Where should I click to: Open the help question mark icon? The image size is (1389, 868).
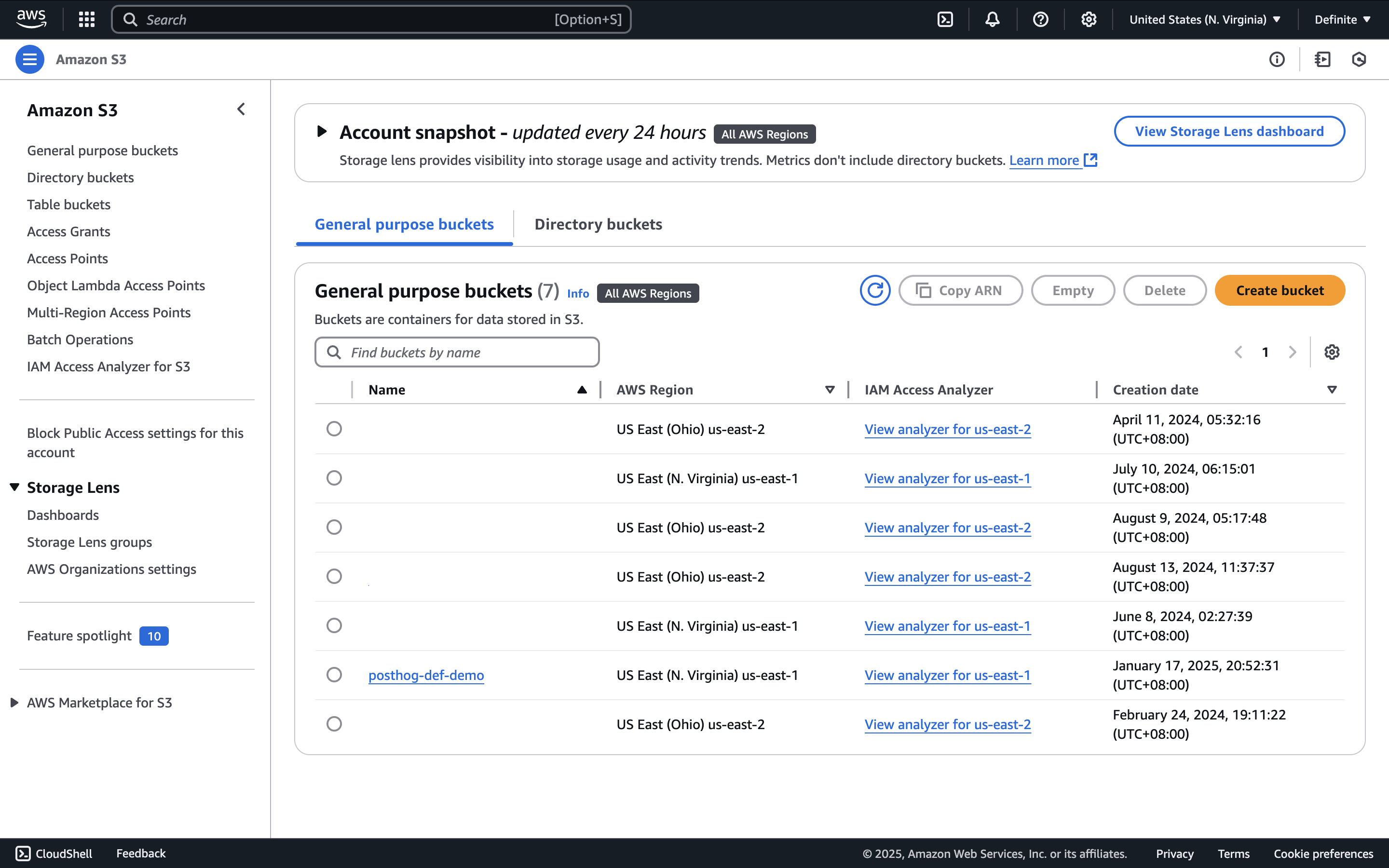[1040, 19]
